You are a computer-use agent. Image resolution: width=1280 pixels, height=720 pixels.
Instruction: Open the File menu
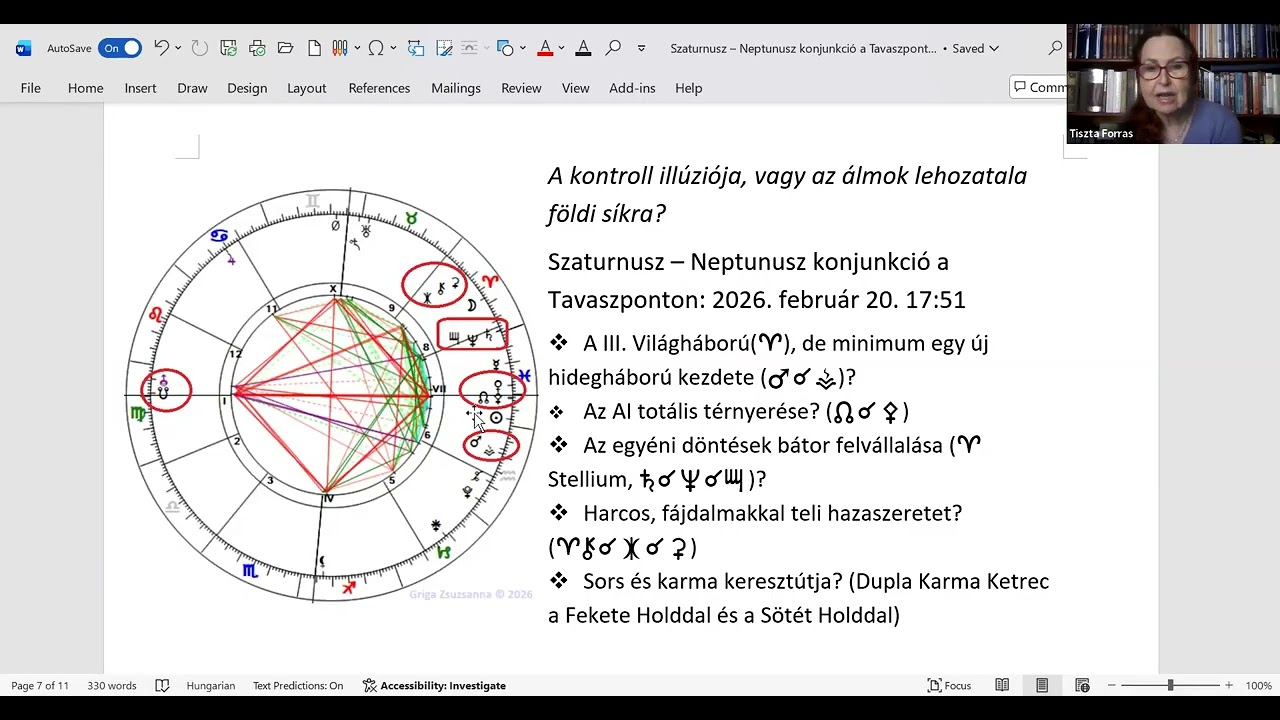(31, 88)
